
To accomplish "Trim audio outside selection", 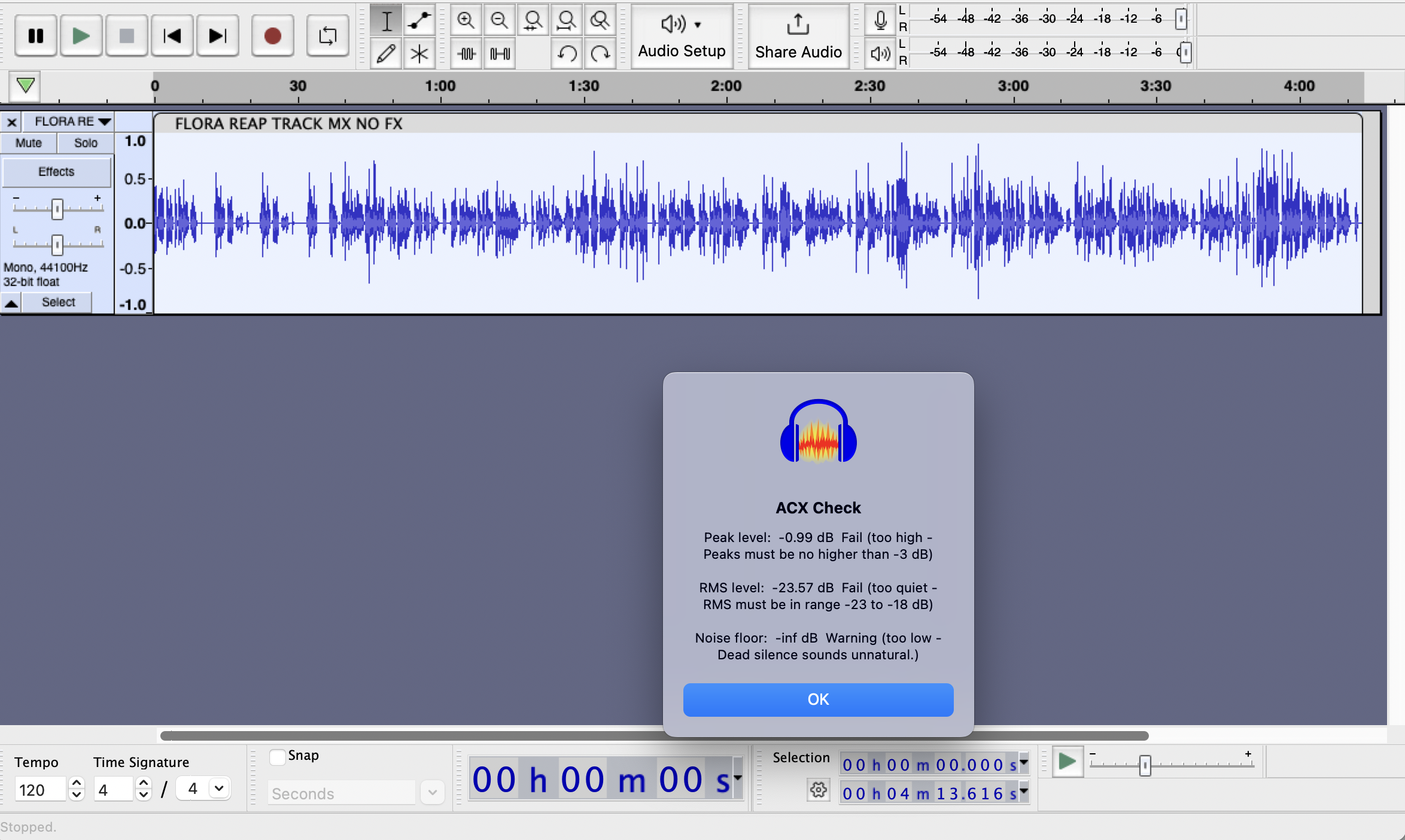I will pos(466,54).
